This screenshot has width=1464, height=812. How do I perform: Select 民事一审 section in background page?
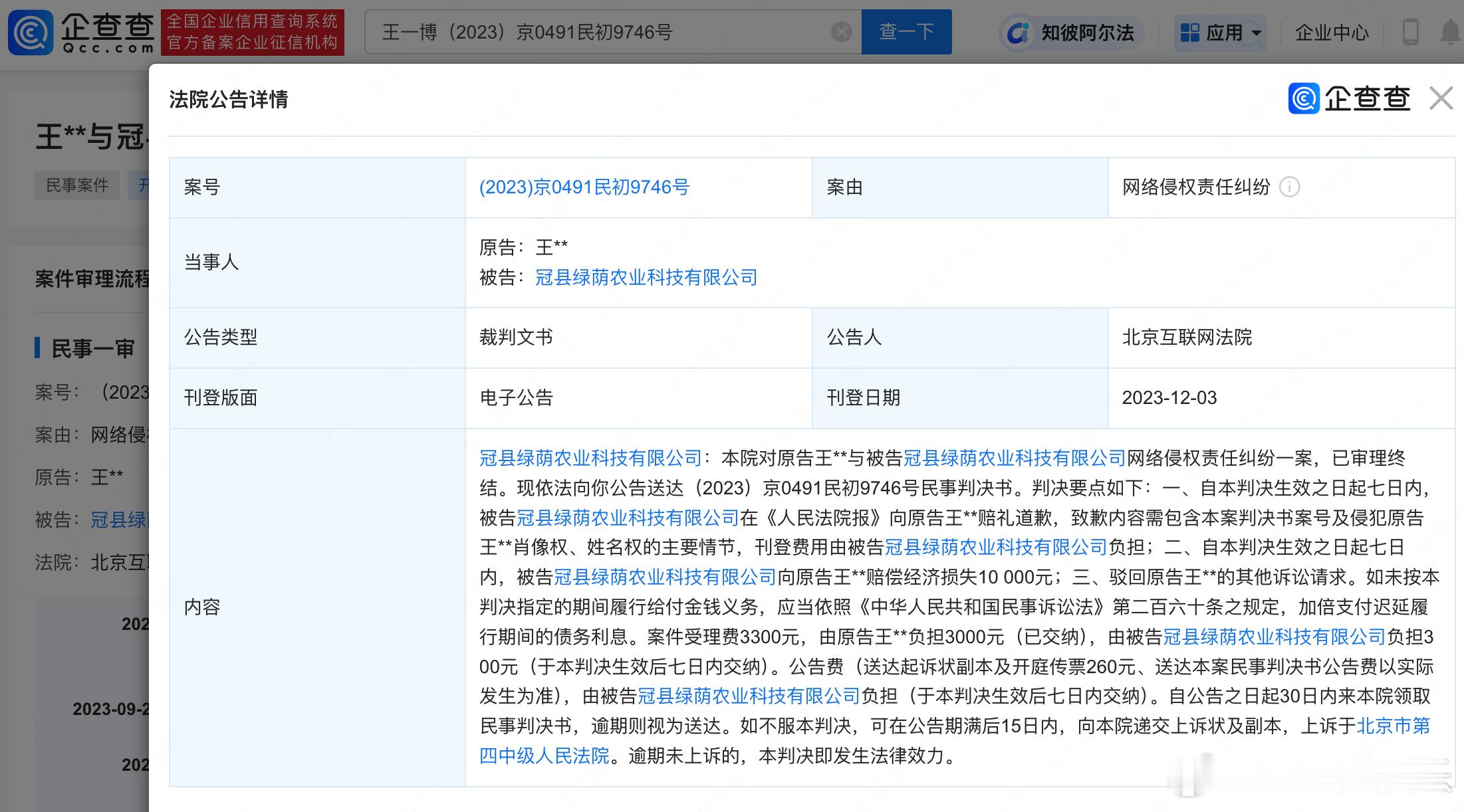[x=92, y=348]
